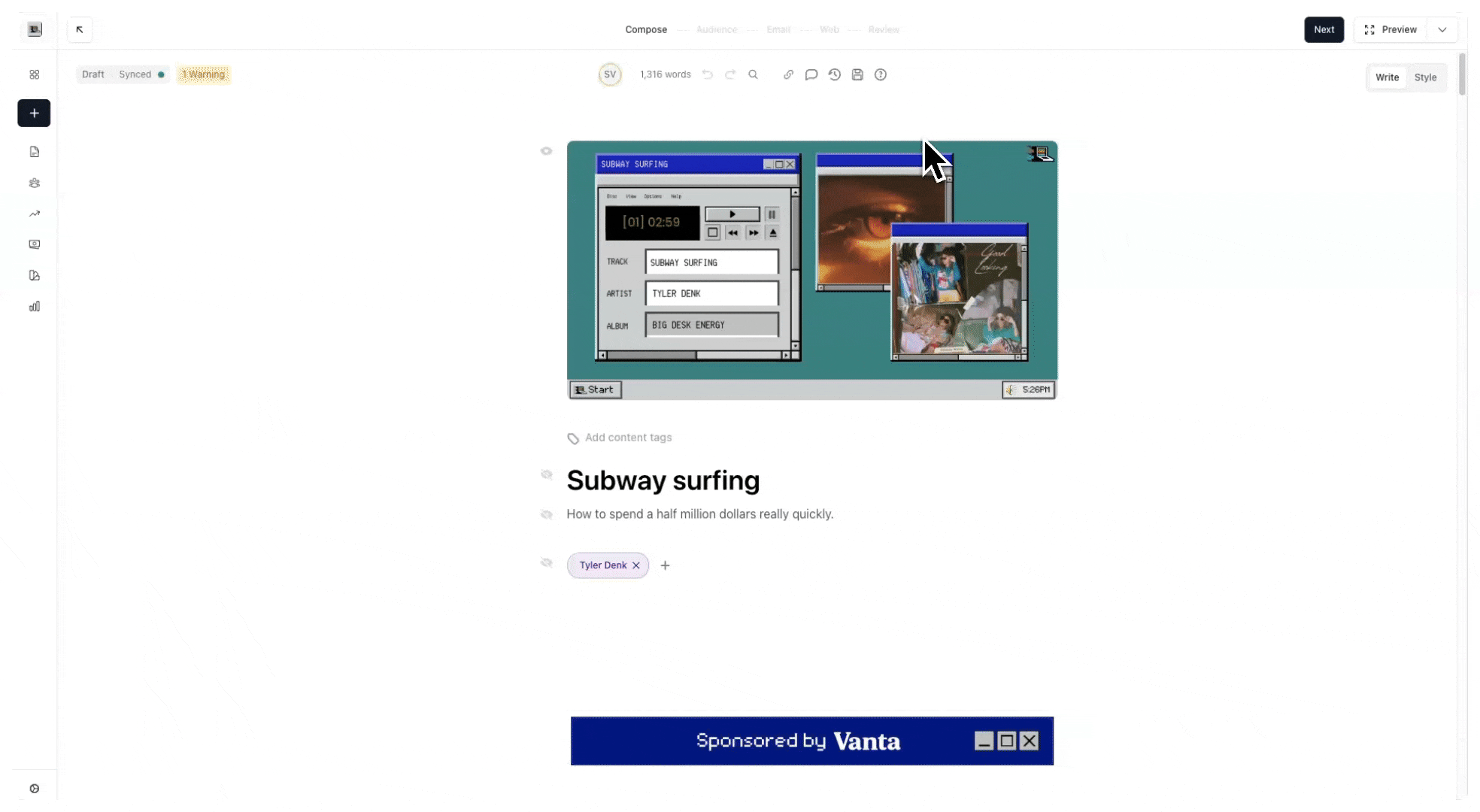Click the Synced status indicator
Screen dimensions: 1480x812
tap(141, 74)
